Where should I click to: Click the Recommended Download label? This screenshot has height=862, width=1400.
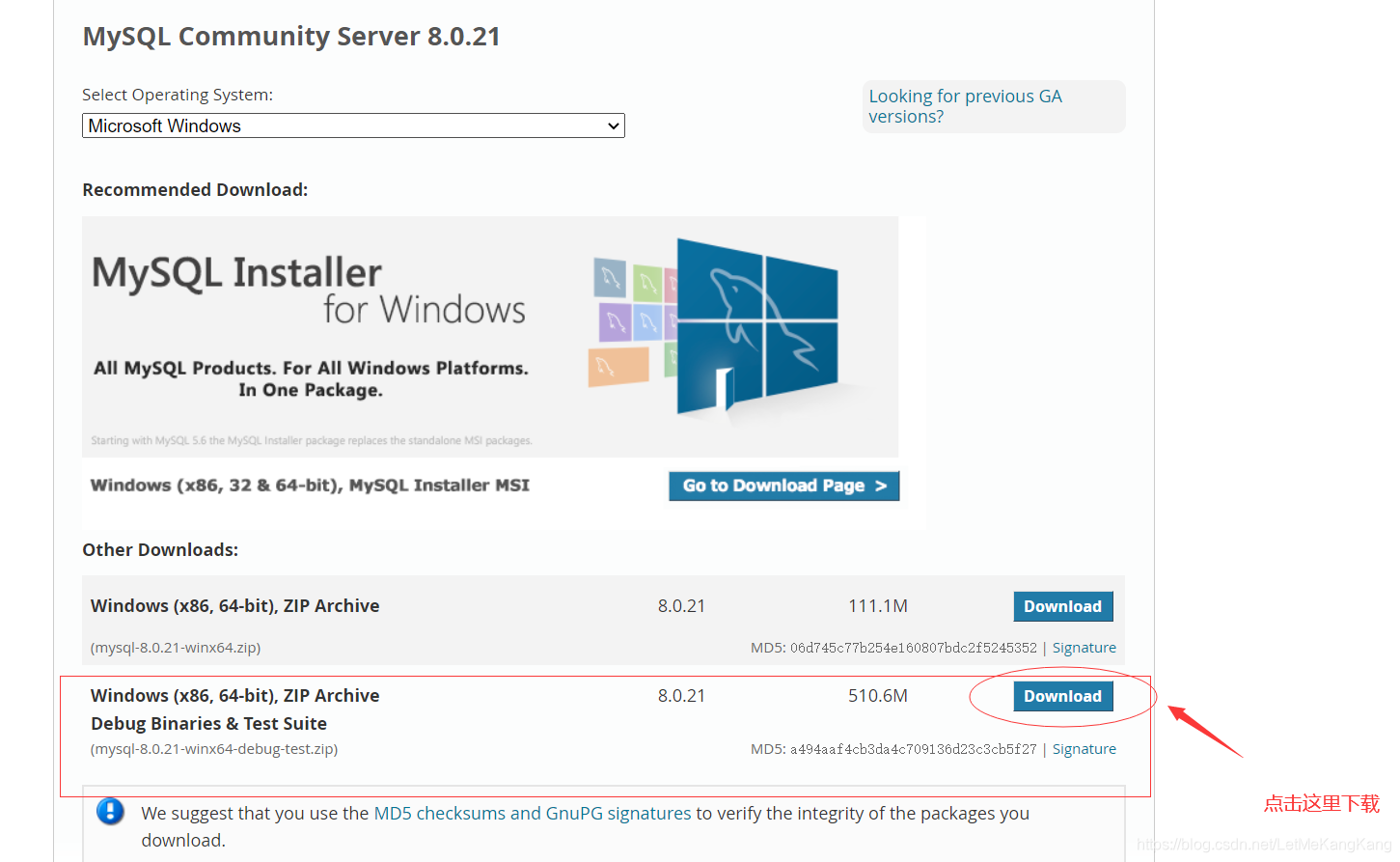tap(195, 190)
